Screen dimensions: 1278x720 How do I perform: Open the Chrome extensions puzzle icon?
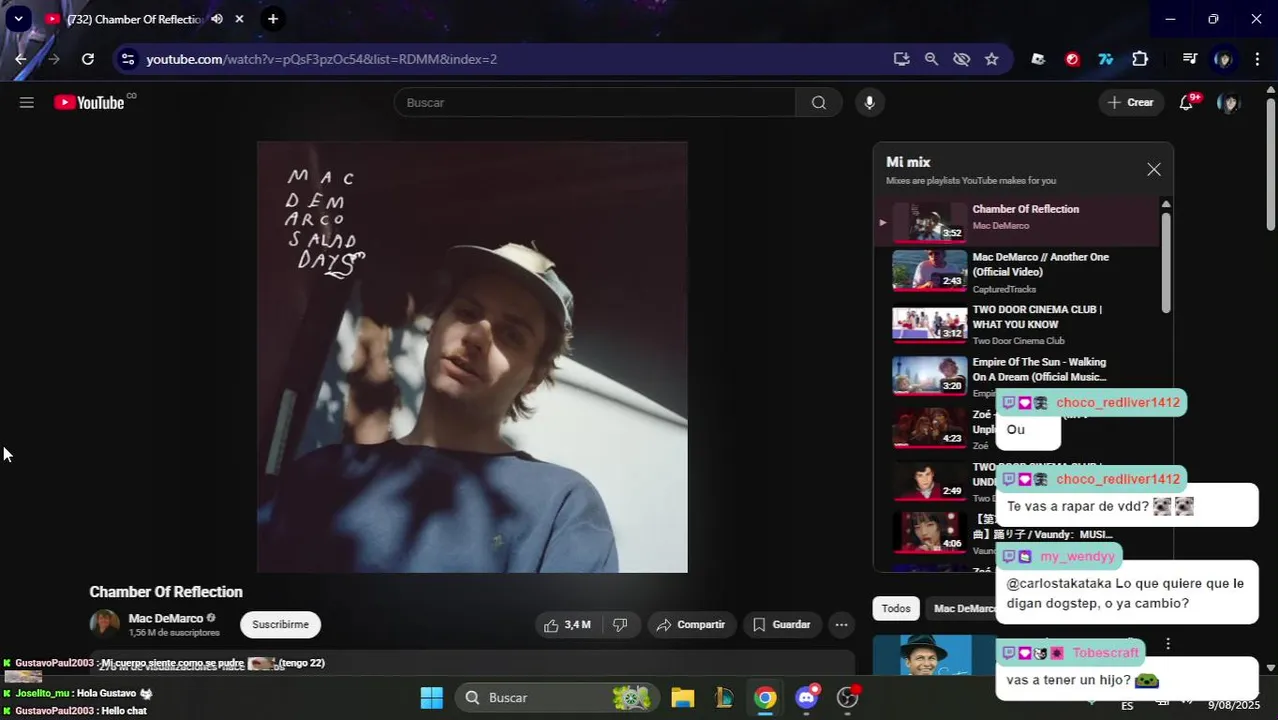1139,59
